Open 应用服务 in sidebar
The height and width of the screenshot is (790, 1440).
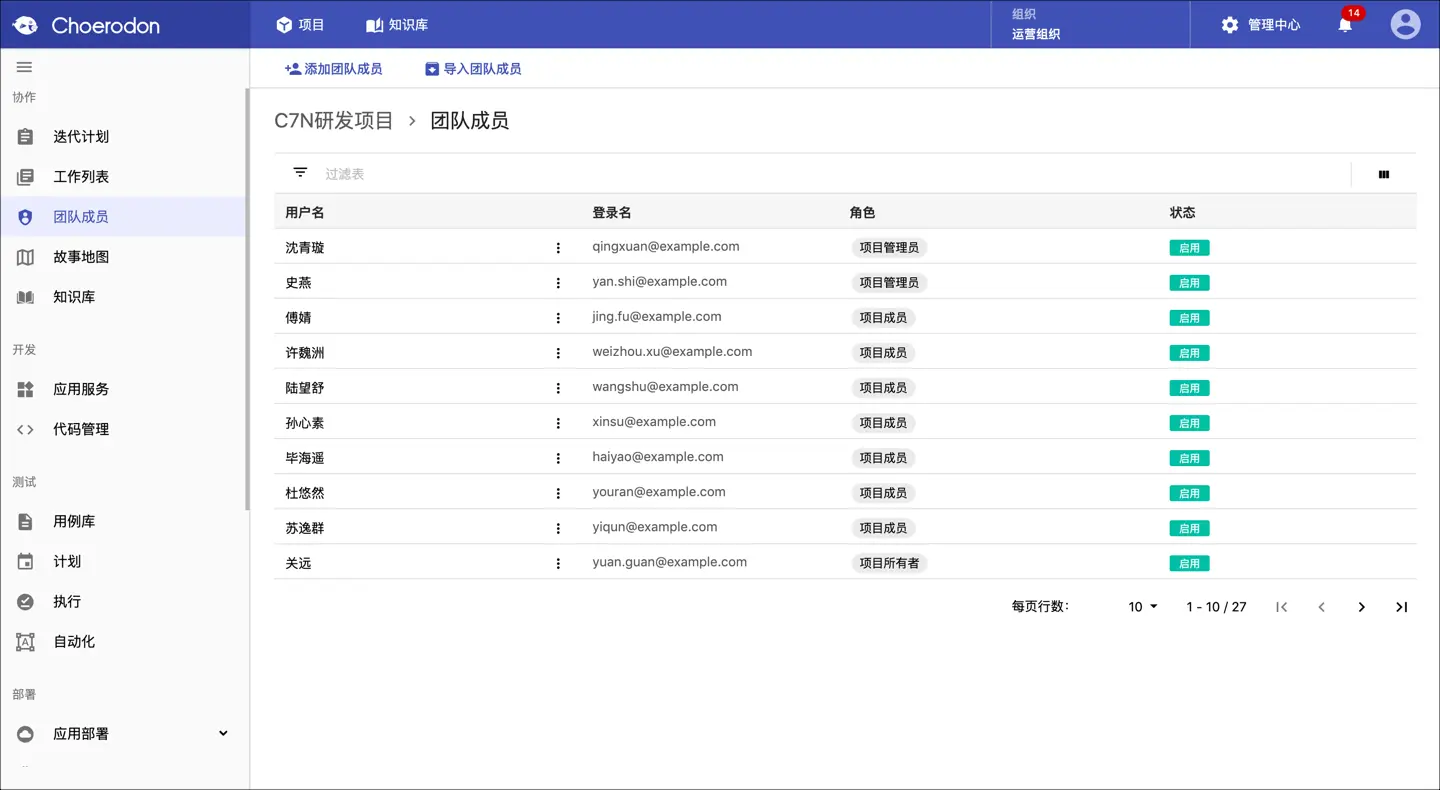[123, 389]
